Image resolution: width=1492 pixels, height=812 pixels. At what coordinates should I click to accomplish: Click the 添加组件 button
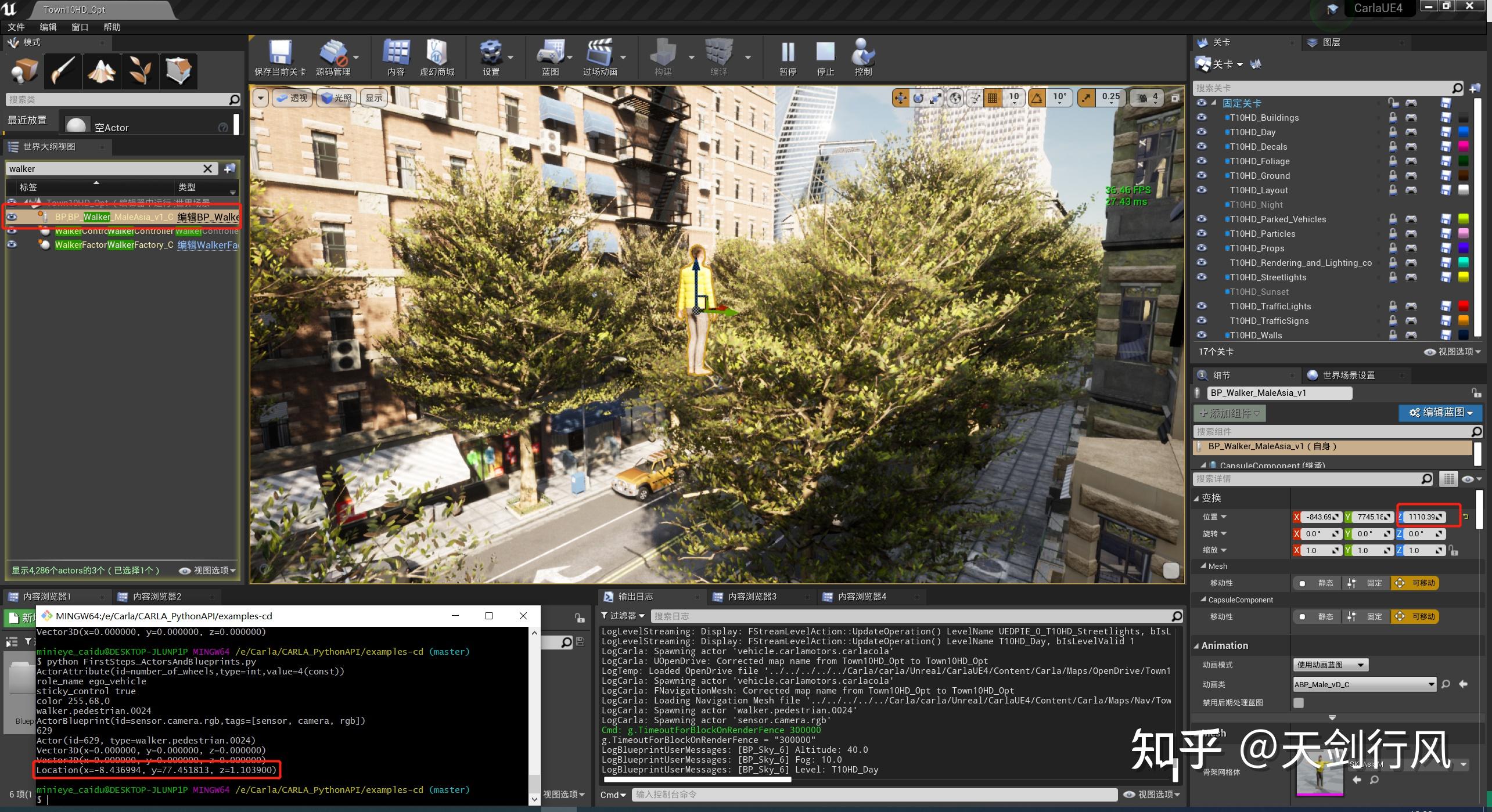click(1229, 413)
